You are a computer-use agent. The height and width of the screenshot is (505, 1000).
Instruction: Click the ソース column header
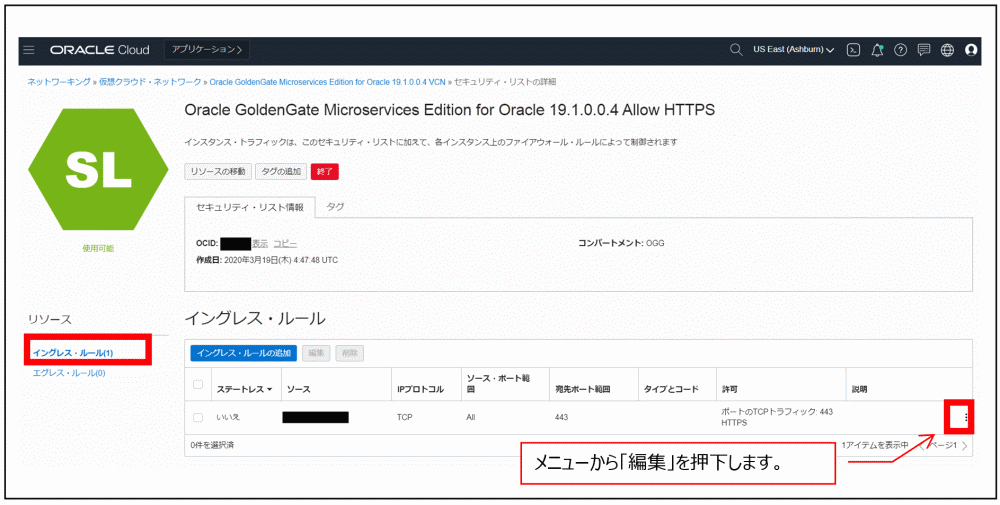(x=298, y=389)
